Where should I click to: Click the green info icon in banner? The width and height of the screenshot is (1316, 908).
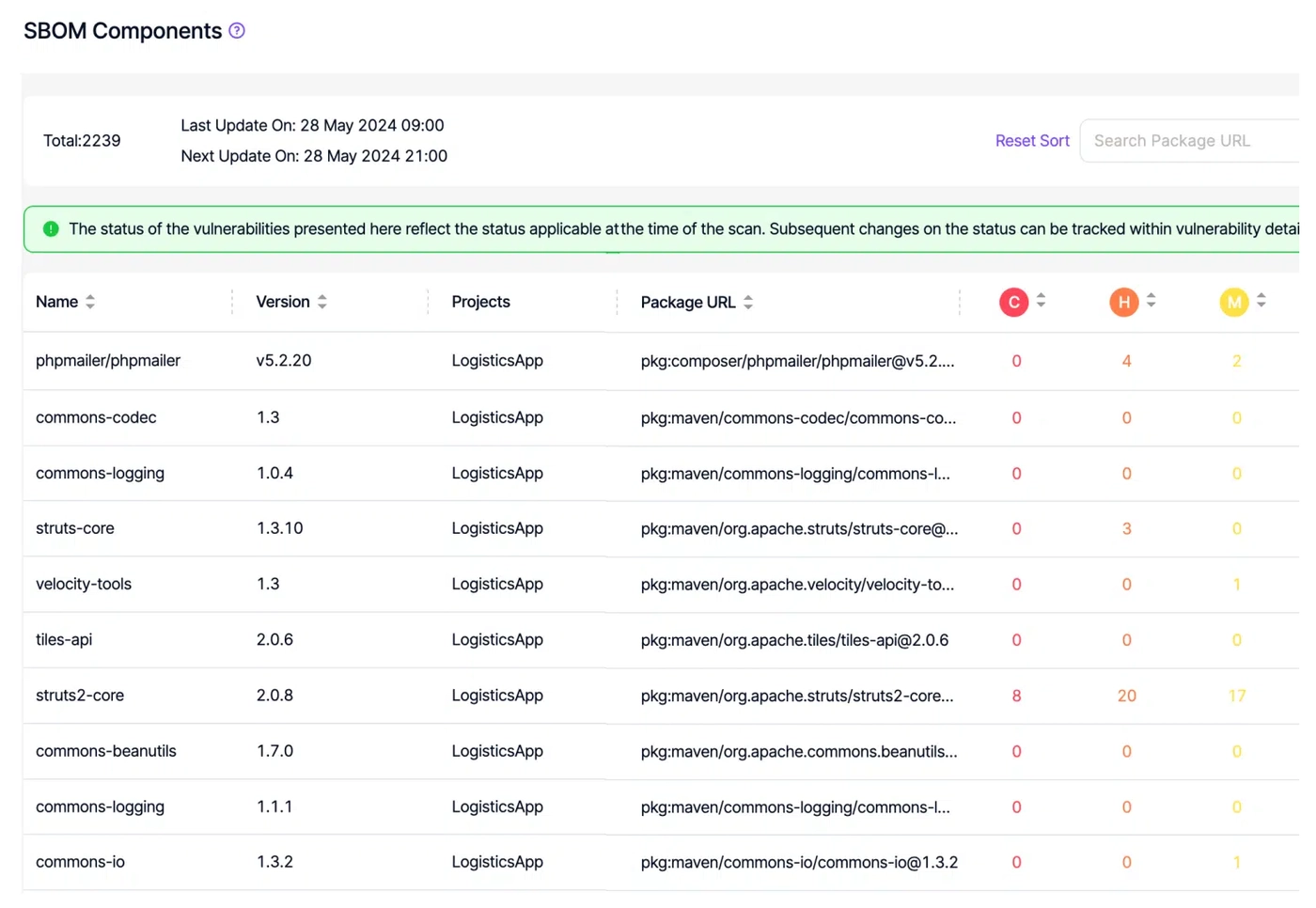[51, 229]
